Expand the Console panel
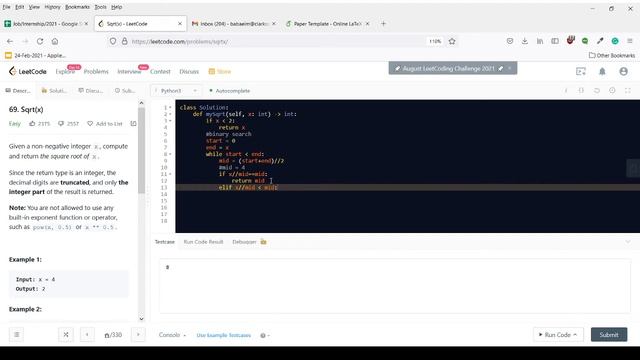The image size is (640, 360). 172,335
